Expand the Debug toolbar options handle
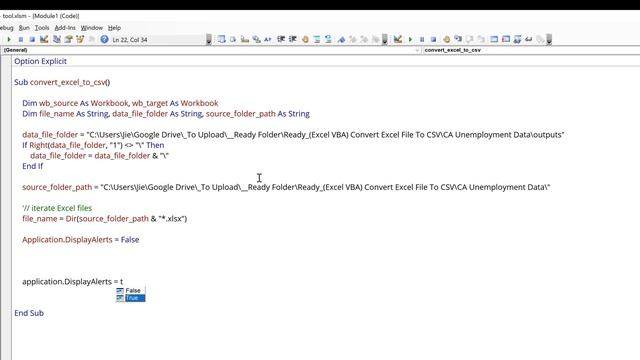Screen dimensions: 640x360 click(x=549, y=40)
